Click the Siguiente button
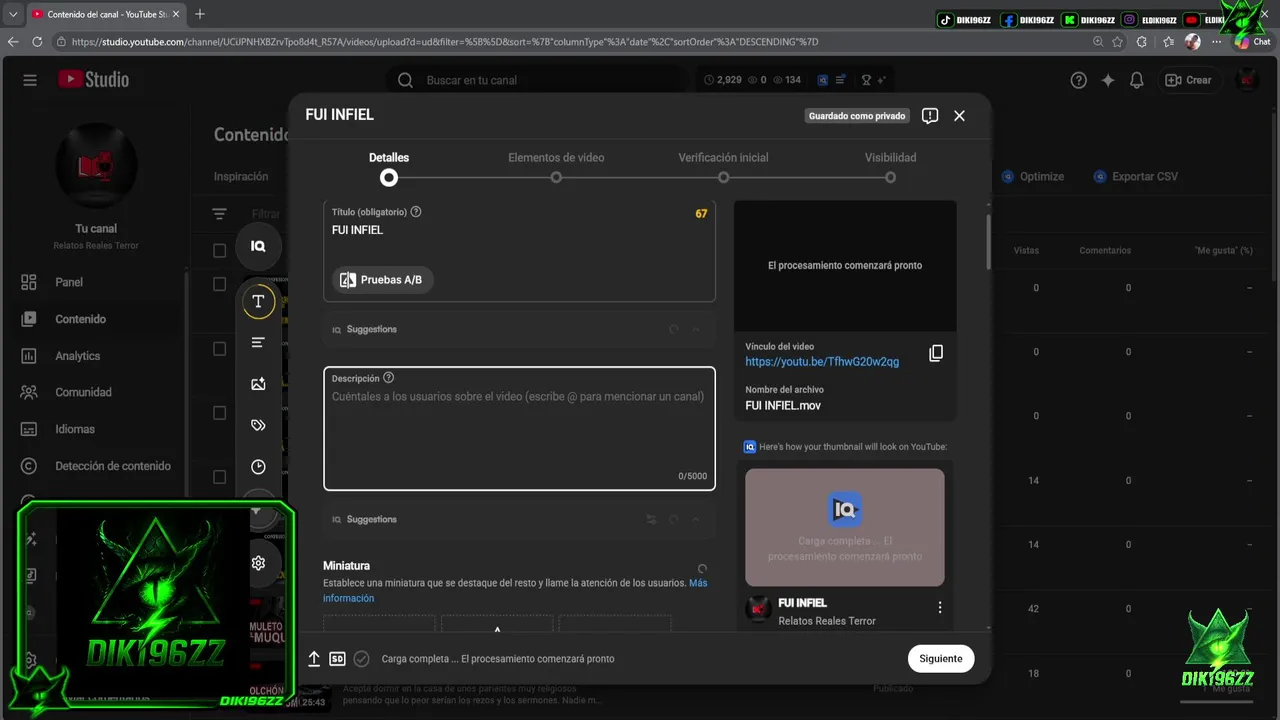Viewport: 1280px width, 720px height. click(941, 658)
